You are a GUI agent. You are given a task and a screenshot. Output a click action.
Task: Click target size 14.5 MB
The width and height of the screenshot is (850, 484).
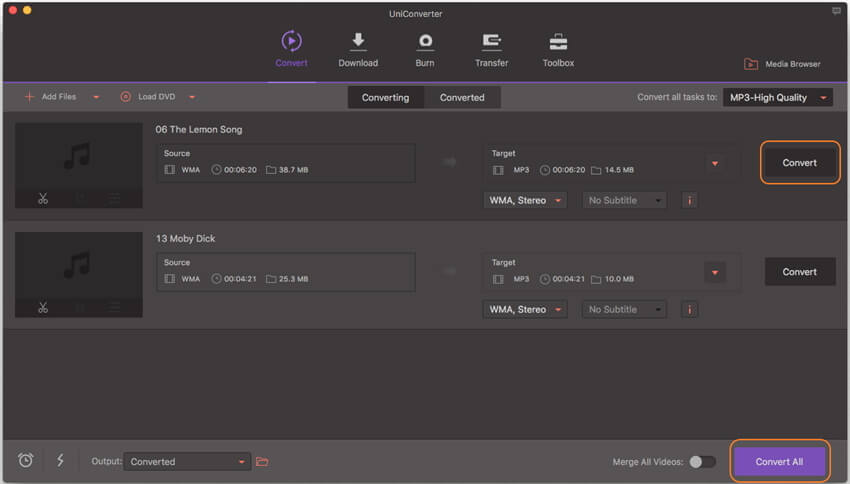coord(619,170)
